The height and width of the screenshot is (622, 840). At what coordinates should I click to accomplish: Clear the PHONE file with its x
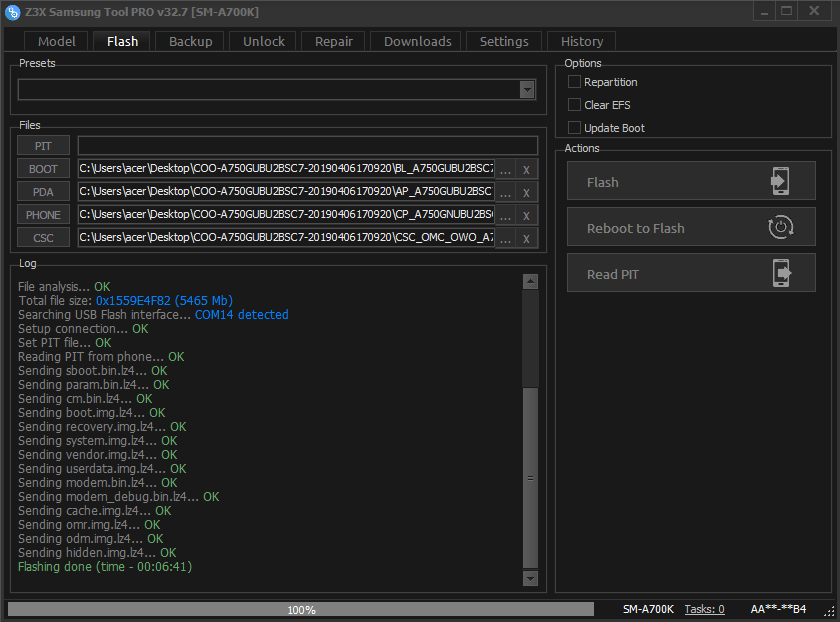526,215
